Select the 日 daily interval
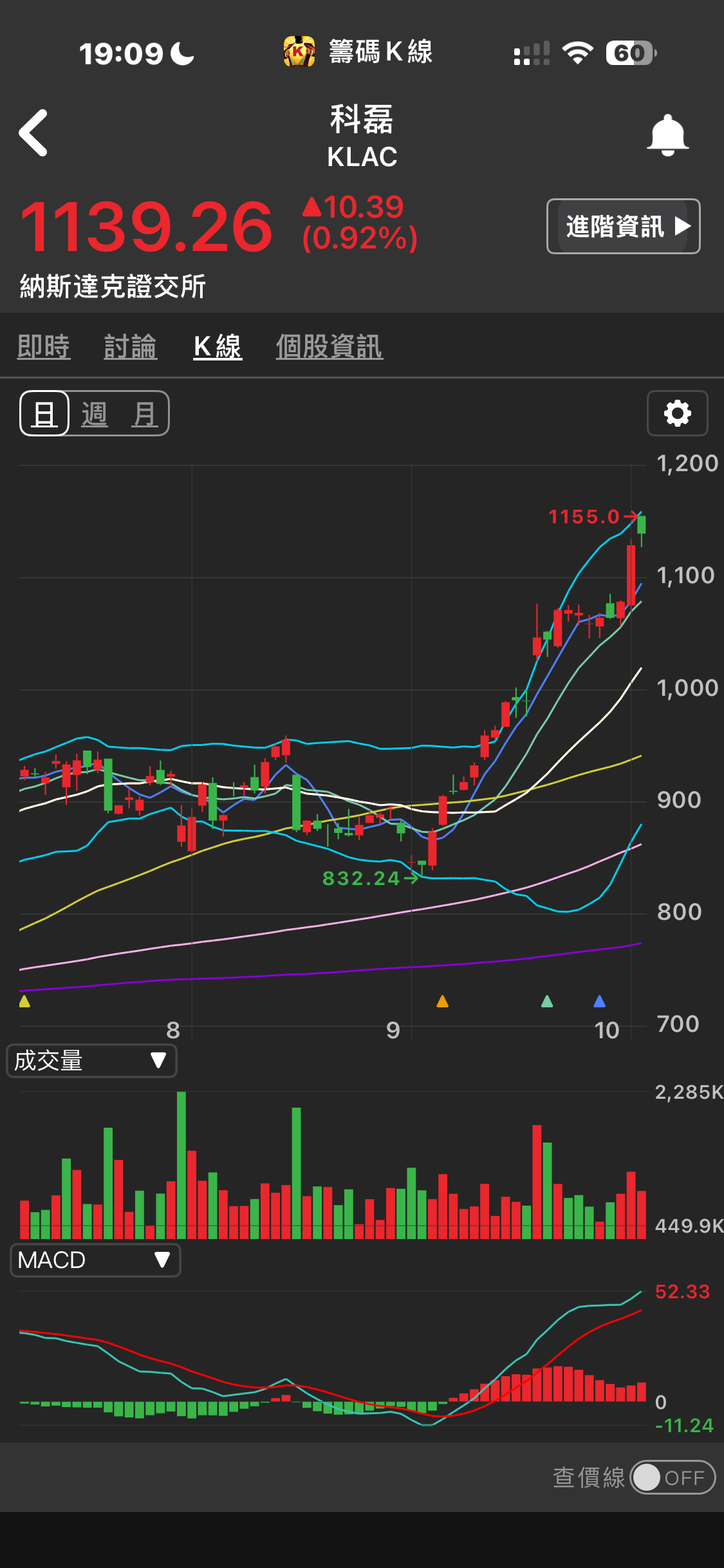This screenshot has height=1568, width=724. point(44,413)
